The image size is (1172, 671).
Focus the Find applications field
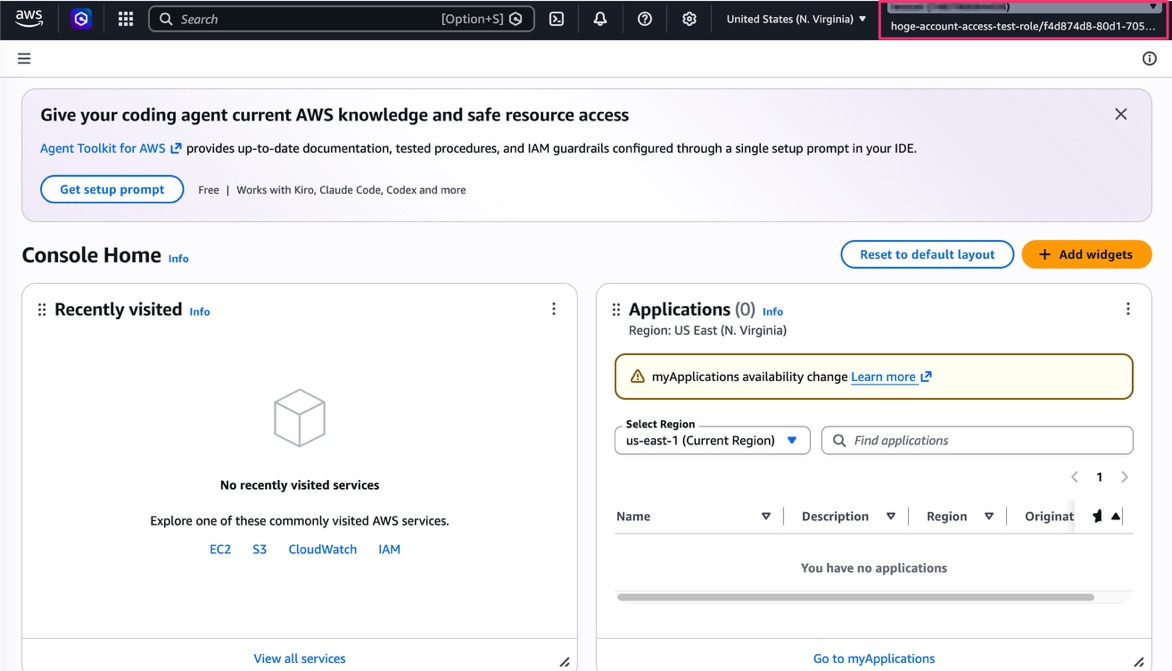point(977,440)
